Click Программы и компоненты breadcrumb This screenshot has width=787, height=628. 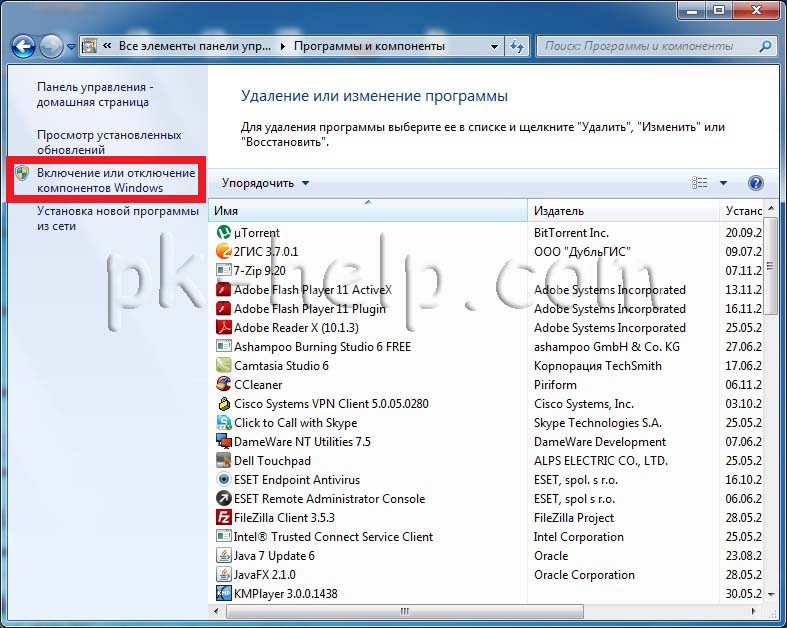(x=369, y=46)
